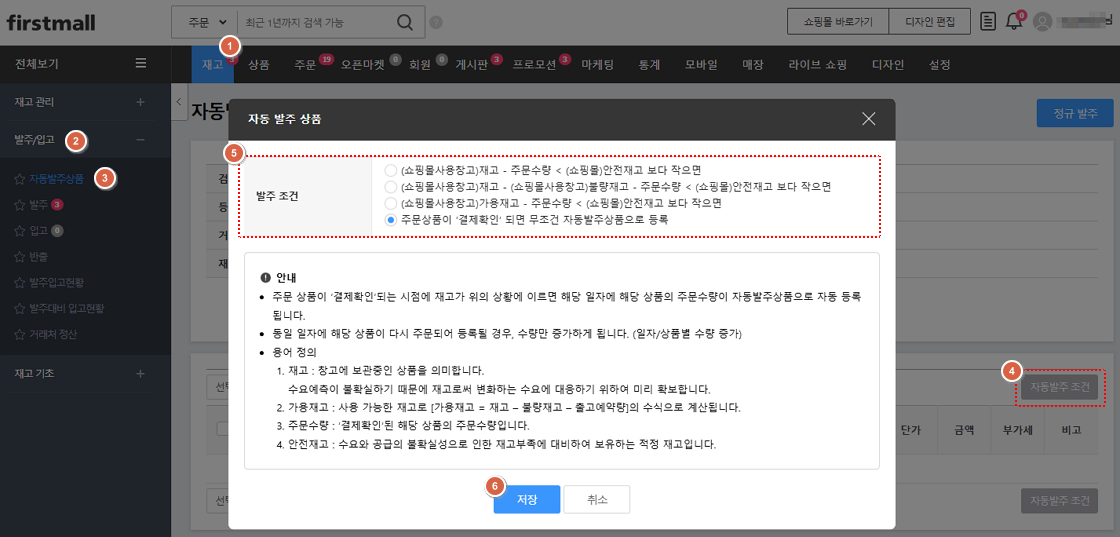Expand the 재고 관리 sidebar section
Image resolution: width=1120 pixels, height=537 pixels.
(x=141, y=102)
